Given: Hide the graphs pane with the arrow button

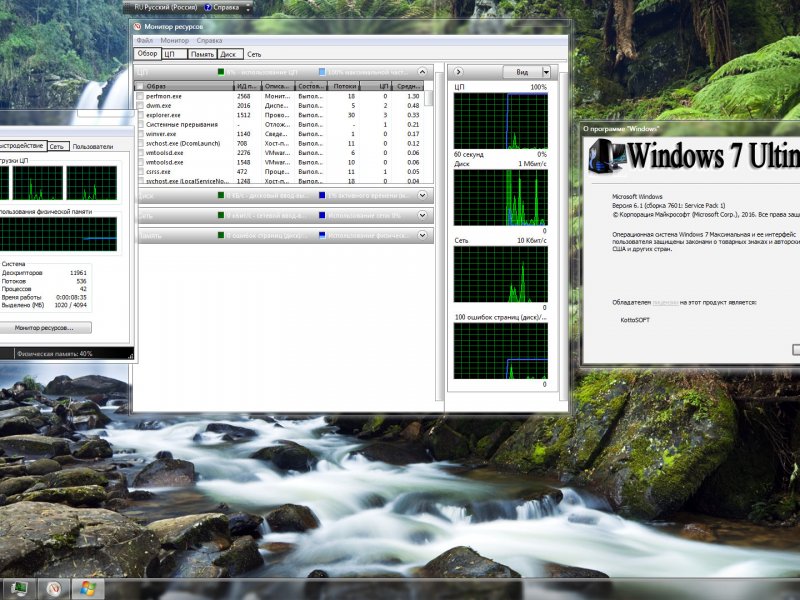Looking at the screenshot, I should tap(458, 72).
